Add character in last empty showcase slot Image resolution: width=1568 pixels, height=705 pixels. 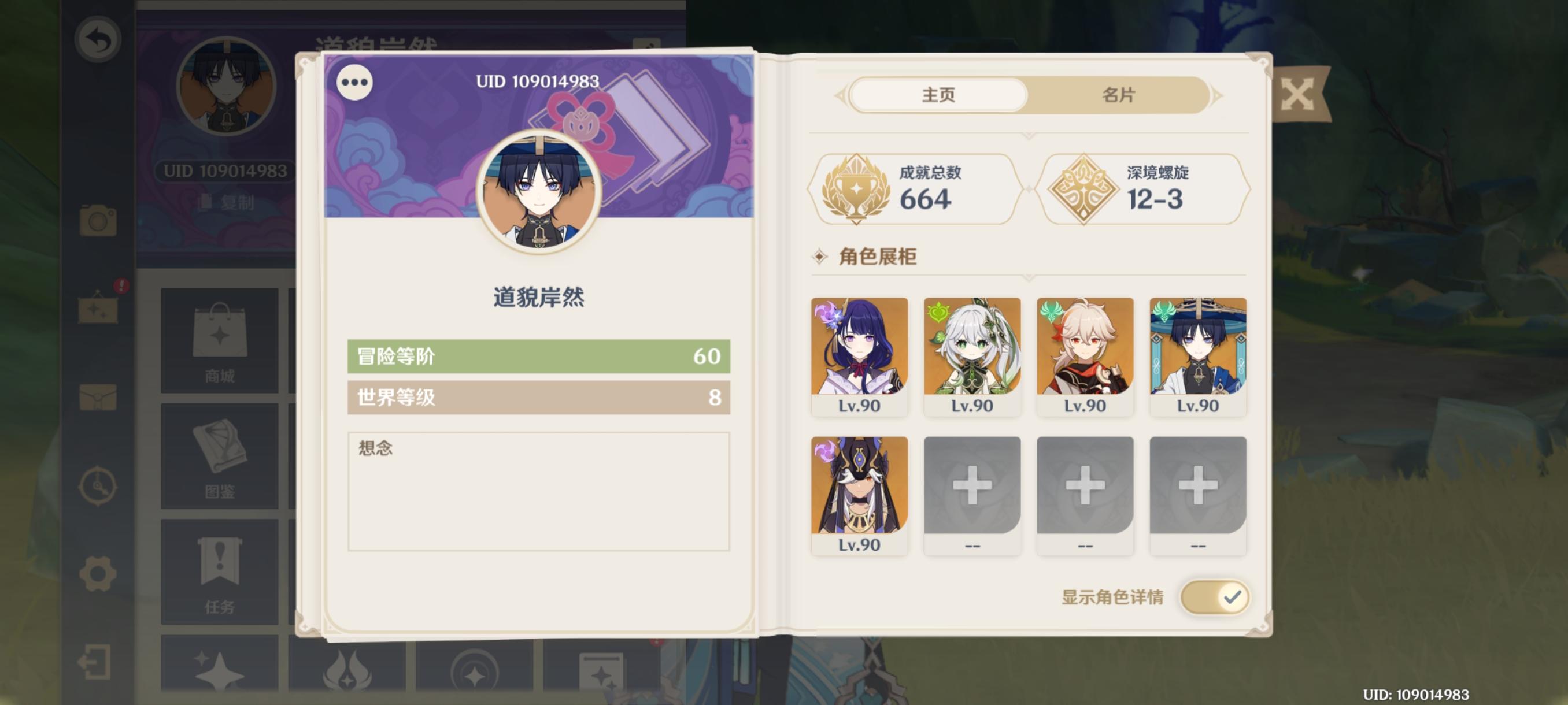[x=1198, y=495]
